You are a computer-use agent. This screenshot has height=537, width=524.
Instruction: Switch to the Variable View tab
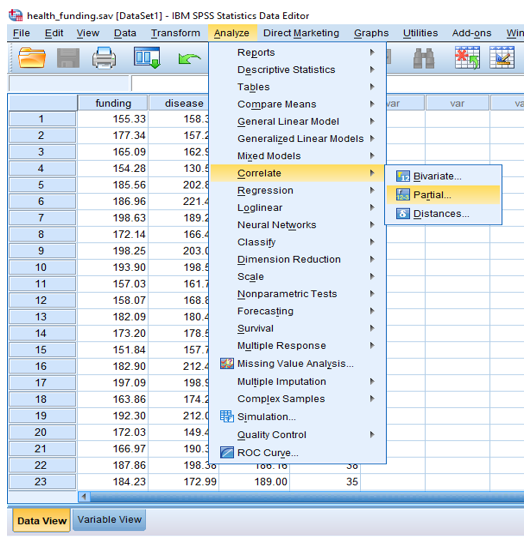[109, 520]
